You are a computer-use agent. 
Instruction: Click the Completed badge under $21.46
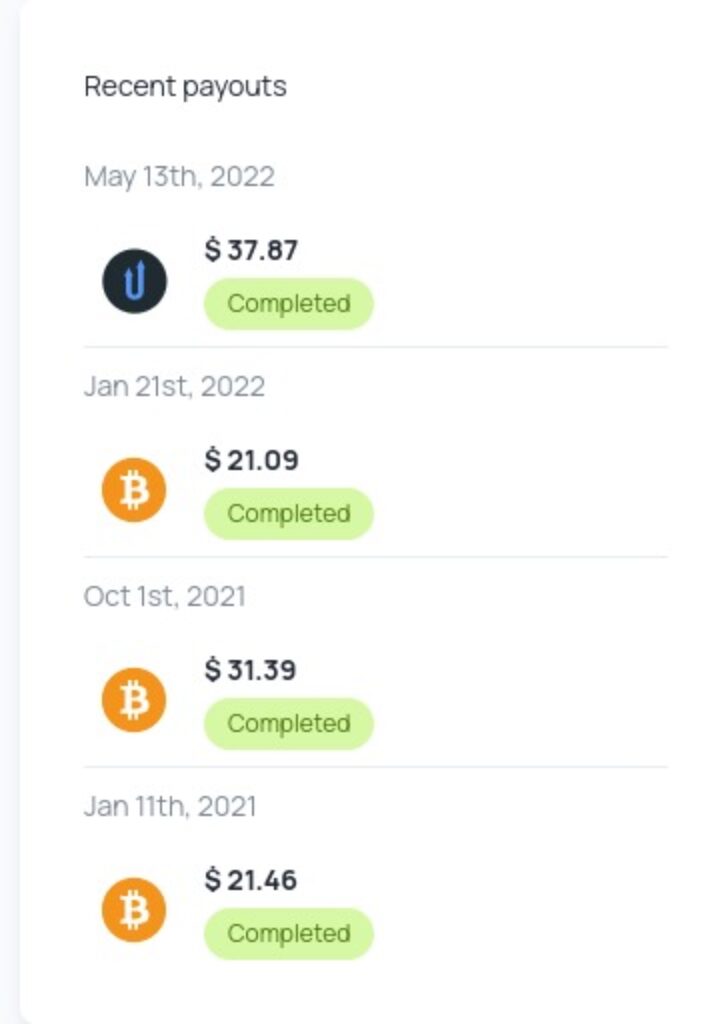pos(288,934)
